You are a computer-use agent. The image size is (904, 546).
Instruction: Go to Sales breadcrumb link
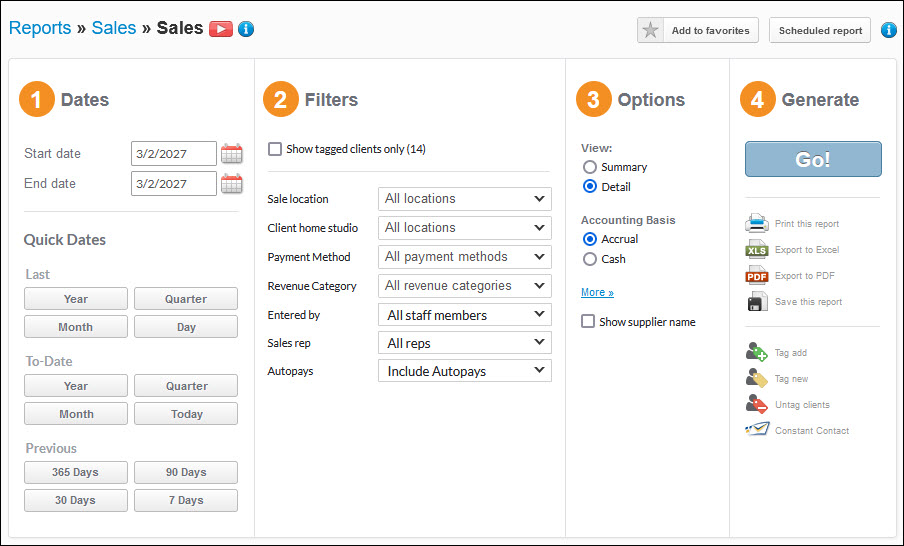tap(113, 28)
